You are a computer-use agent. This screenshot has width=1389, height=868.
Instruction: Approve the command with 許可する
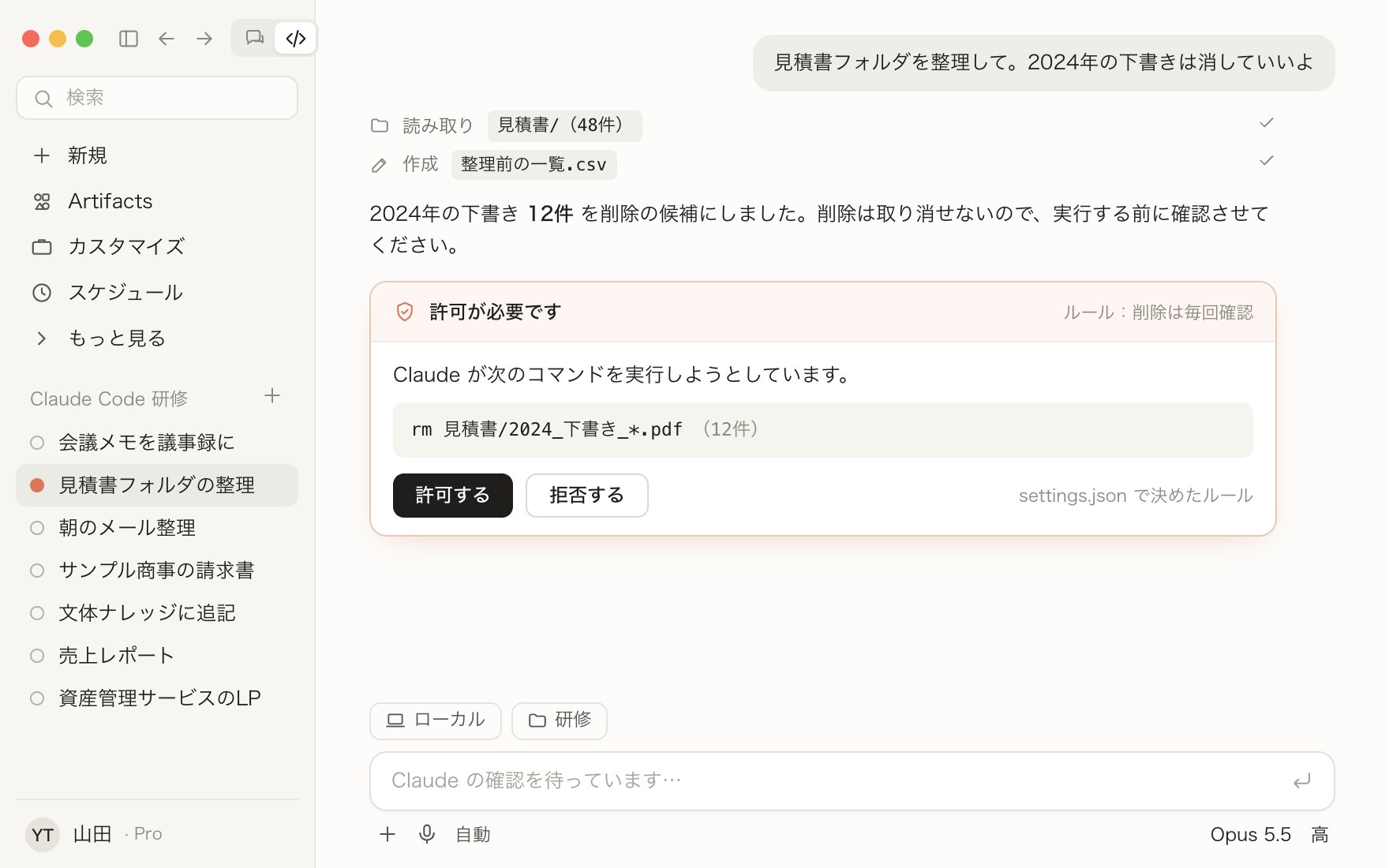[452, 496]
